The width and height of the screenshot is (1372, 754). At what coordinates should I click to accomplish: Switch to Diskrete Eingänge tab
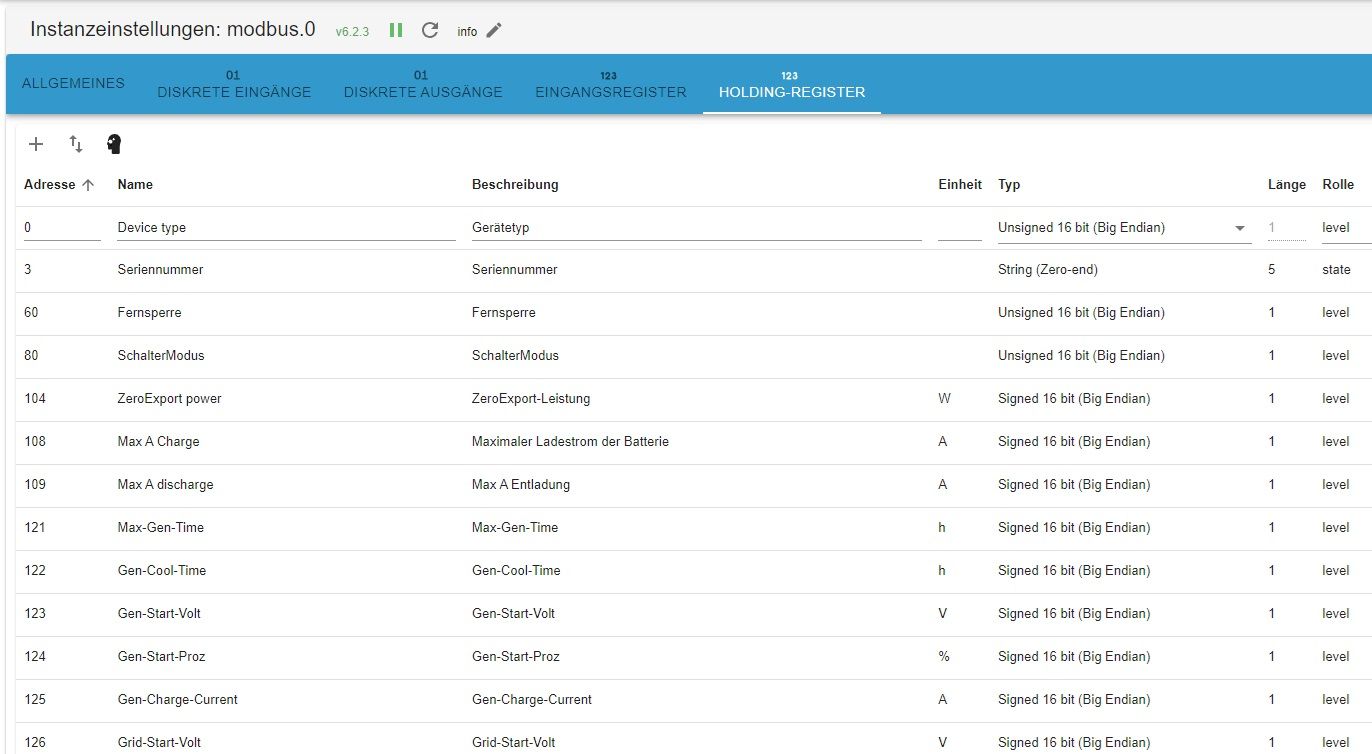(234, 84)
